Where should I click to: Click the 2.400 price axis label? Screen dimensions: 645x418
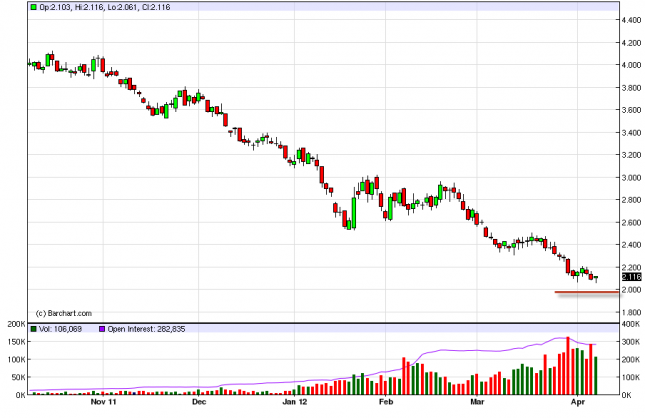[631, 245]
